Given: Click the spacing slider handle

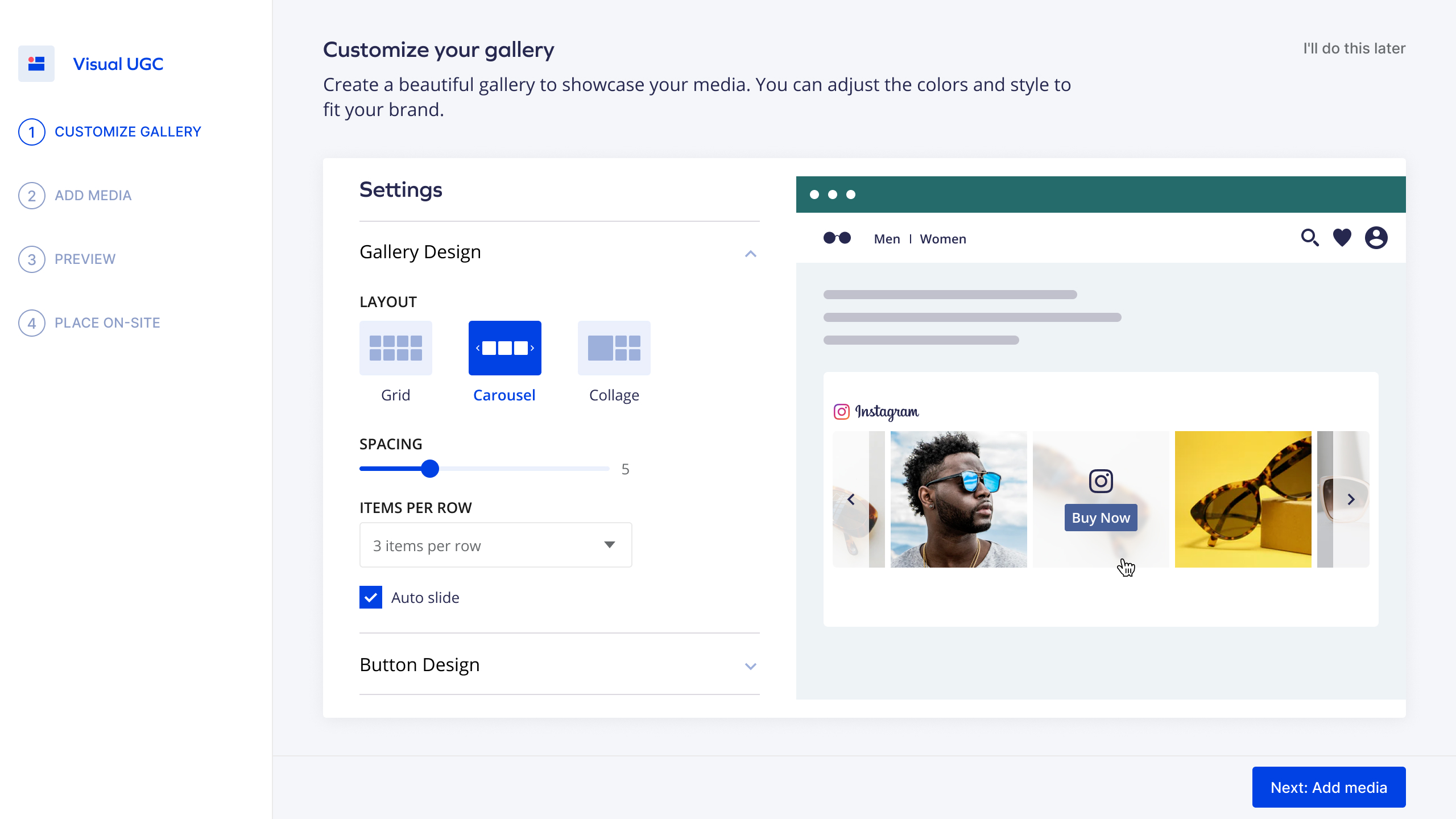Looking at the screenshot, I should click(x=430, y=469).
